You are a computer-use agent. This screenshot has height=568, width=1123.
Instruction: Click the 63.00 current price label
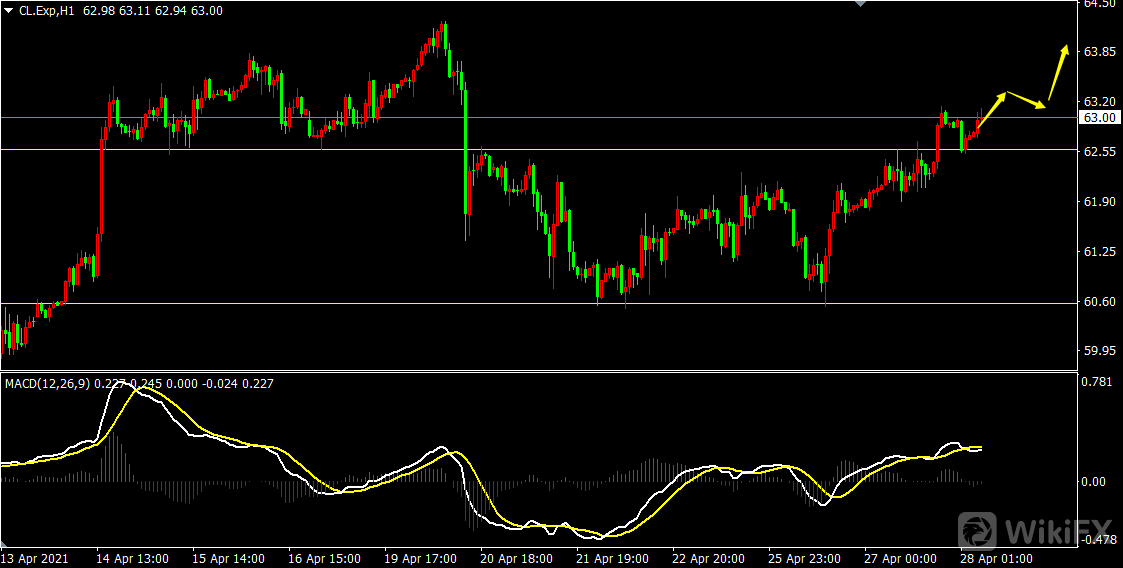[1100, 118]
